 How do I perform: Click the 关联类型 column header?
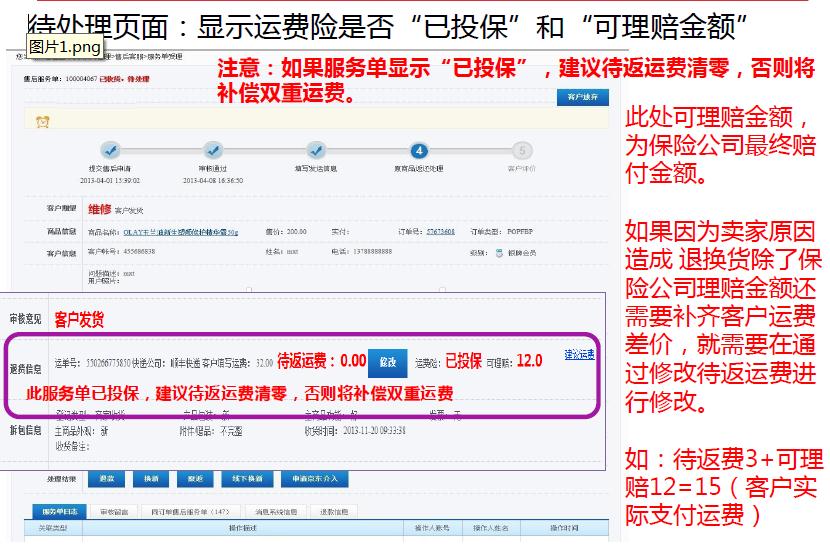(x=53, y=528)
